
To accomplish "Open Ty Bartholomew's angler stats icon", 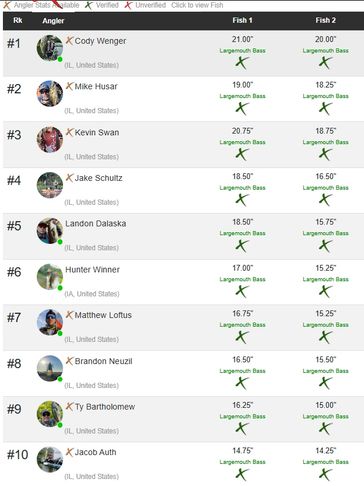I will pos(69,406).
